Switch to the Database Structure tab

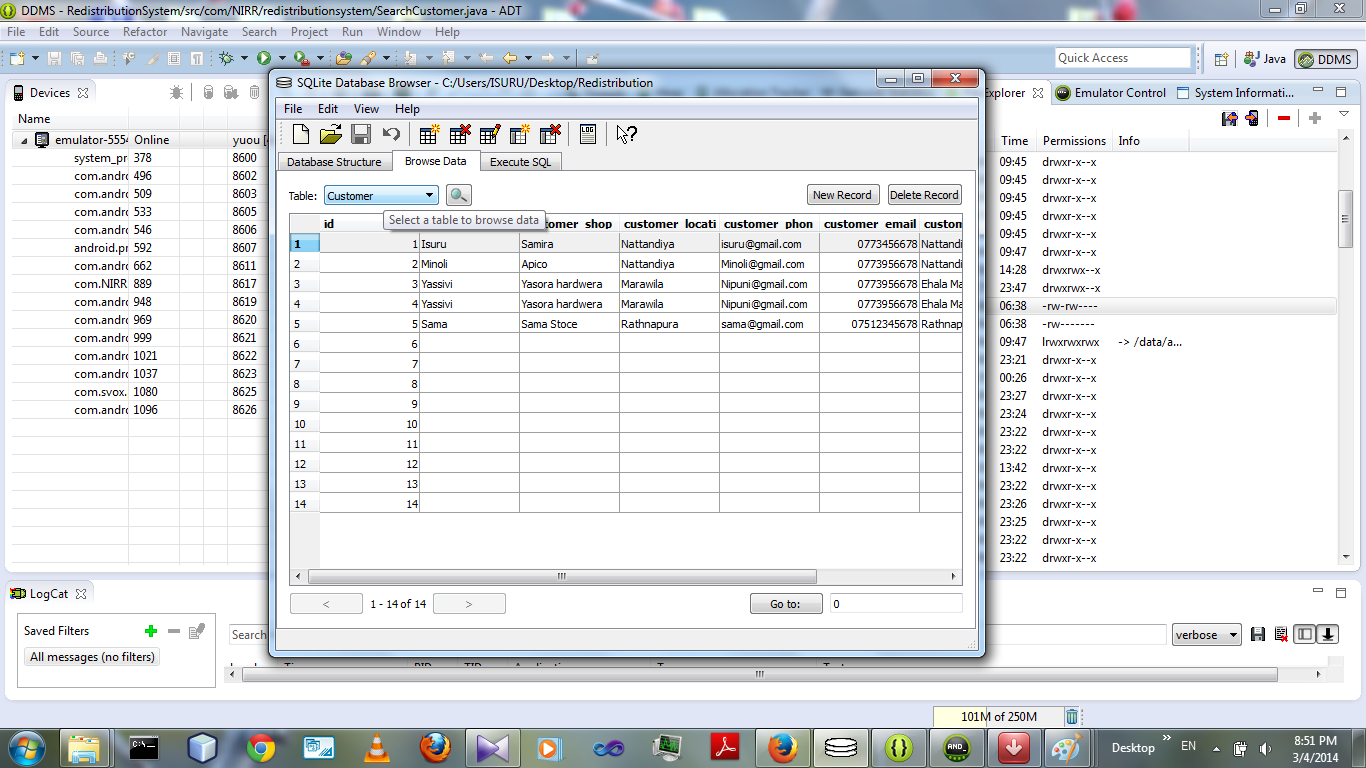tap(334, 162)
